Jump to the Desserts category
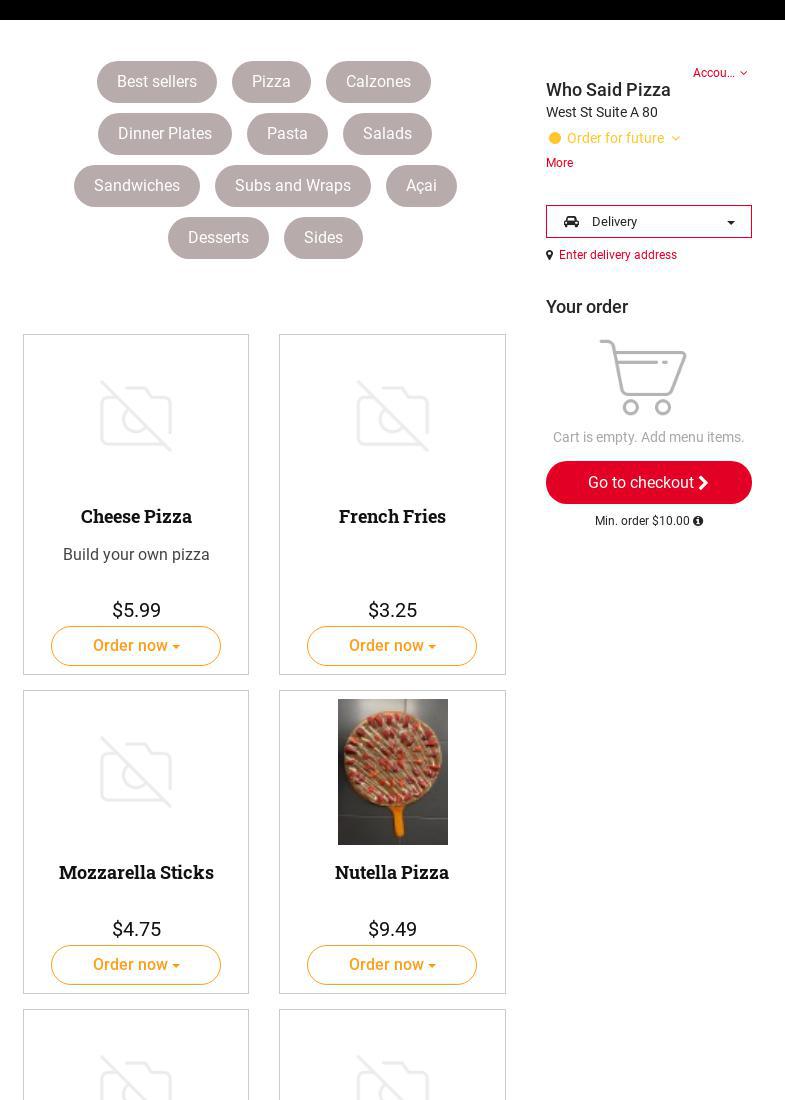This screenshot has height=1100, width=785. click(x=218, y=238)
